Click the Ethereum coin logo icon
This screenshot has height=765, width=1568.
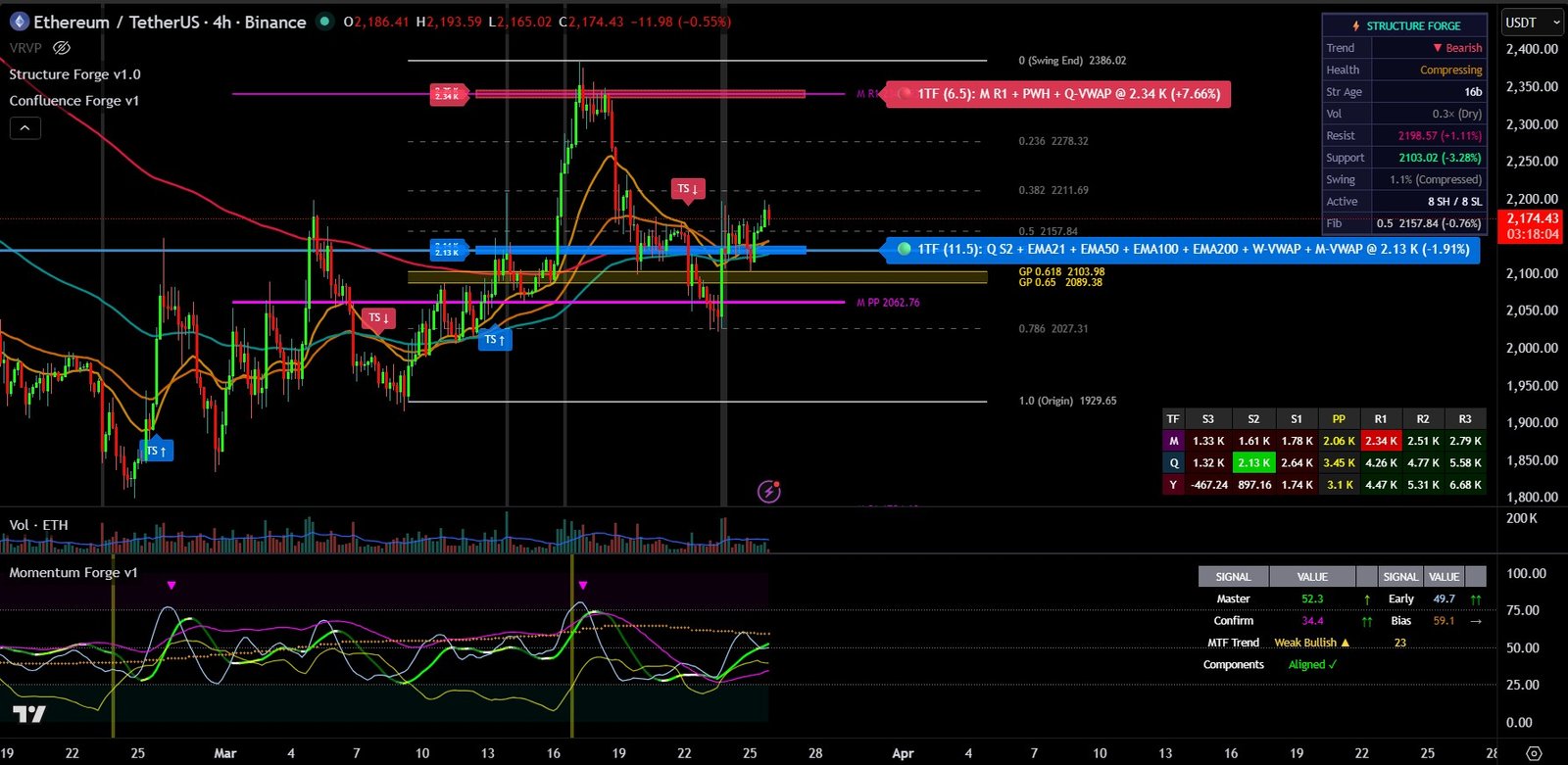coord(19,22)
